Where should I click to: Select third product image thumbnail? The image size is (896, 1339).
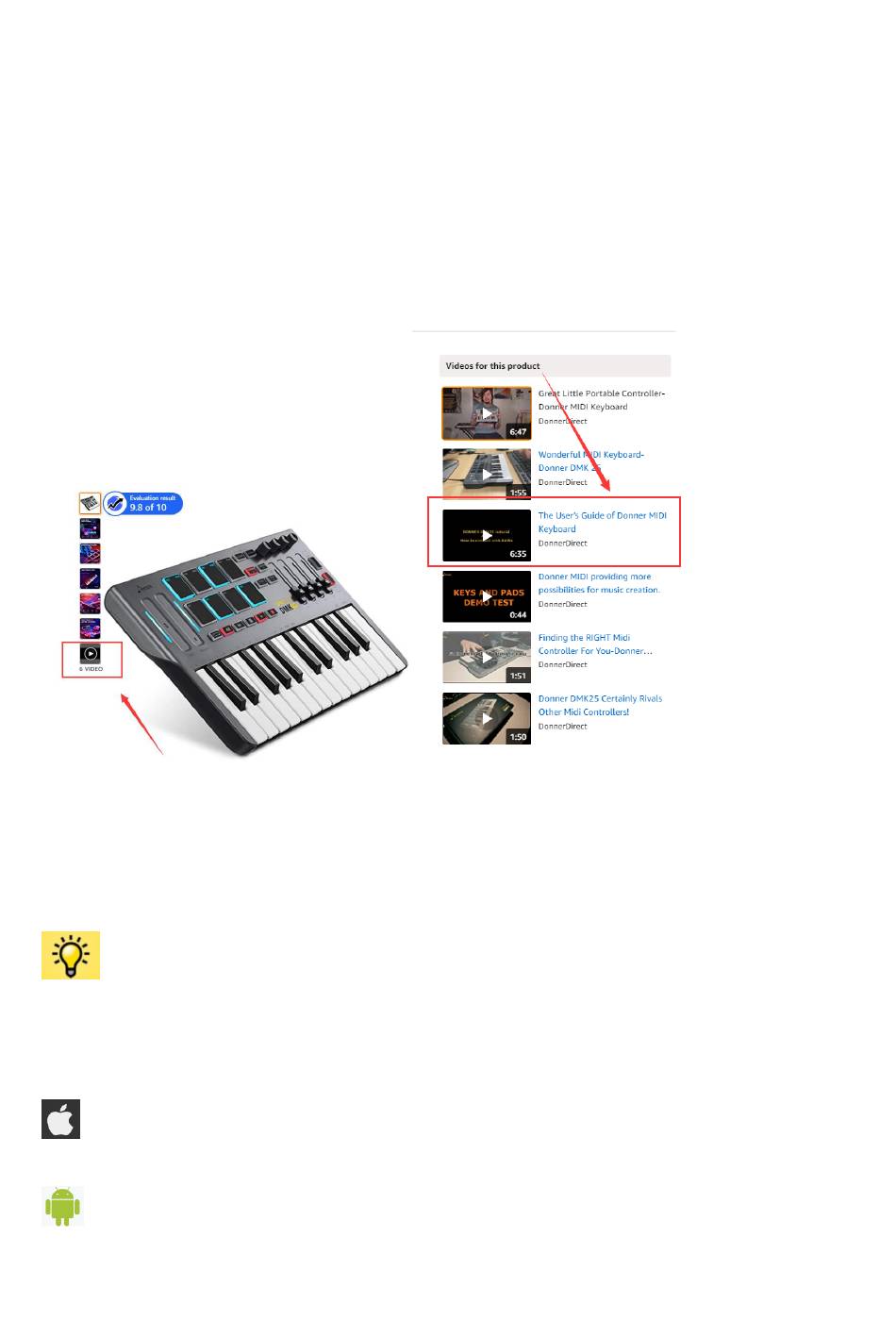tap(90, 554)
